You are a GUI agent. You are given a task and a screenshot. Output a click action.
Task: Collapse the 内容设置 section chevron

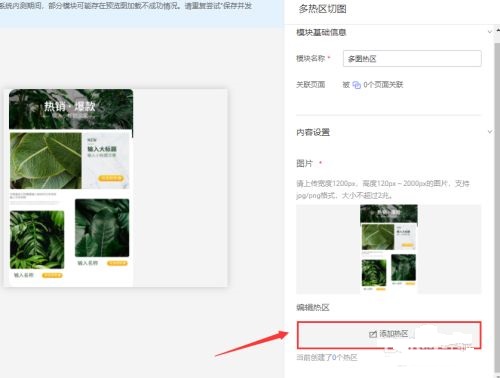coord(490,132)
